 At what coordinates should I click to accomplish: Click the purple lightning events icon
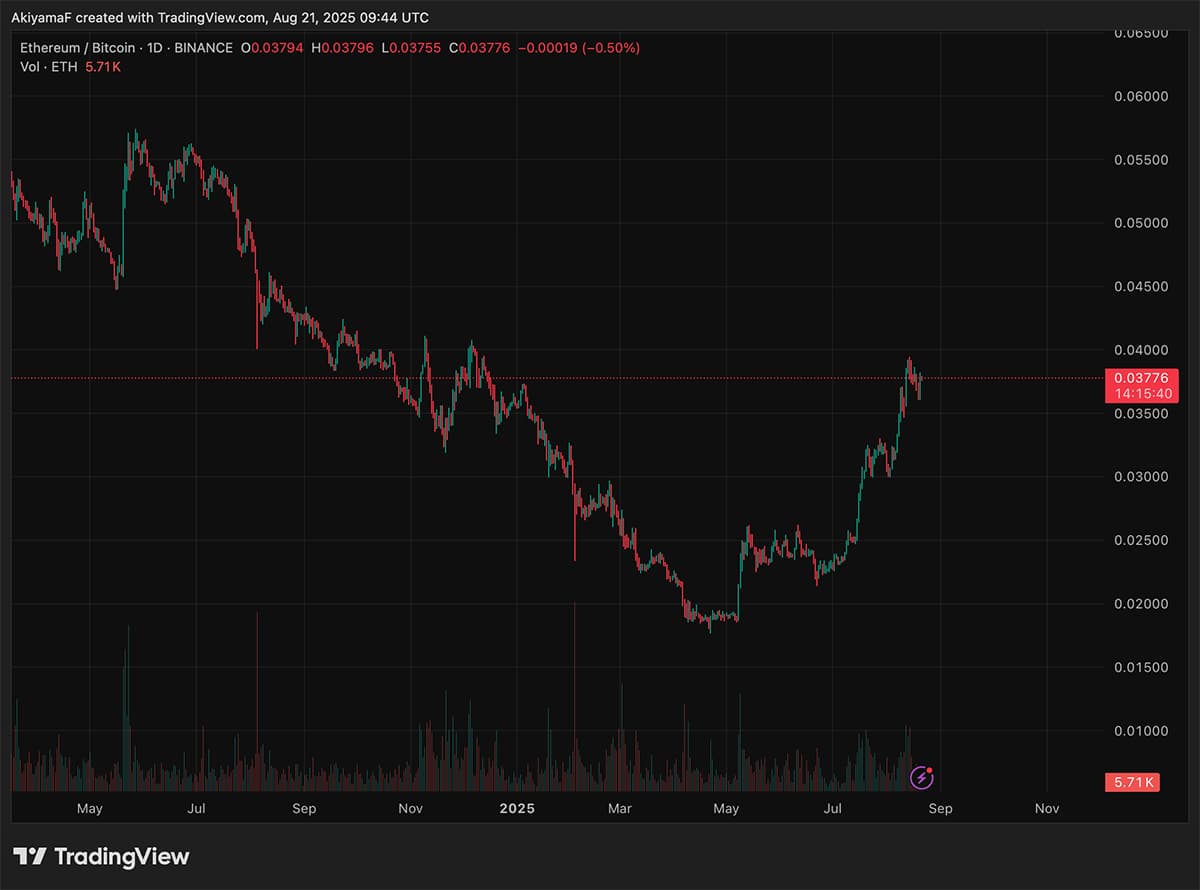point(921,778)
